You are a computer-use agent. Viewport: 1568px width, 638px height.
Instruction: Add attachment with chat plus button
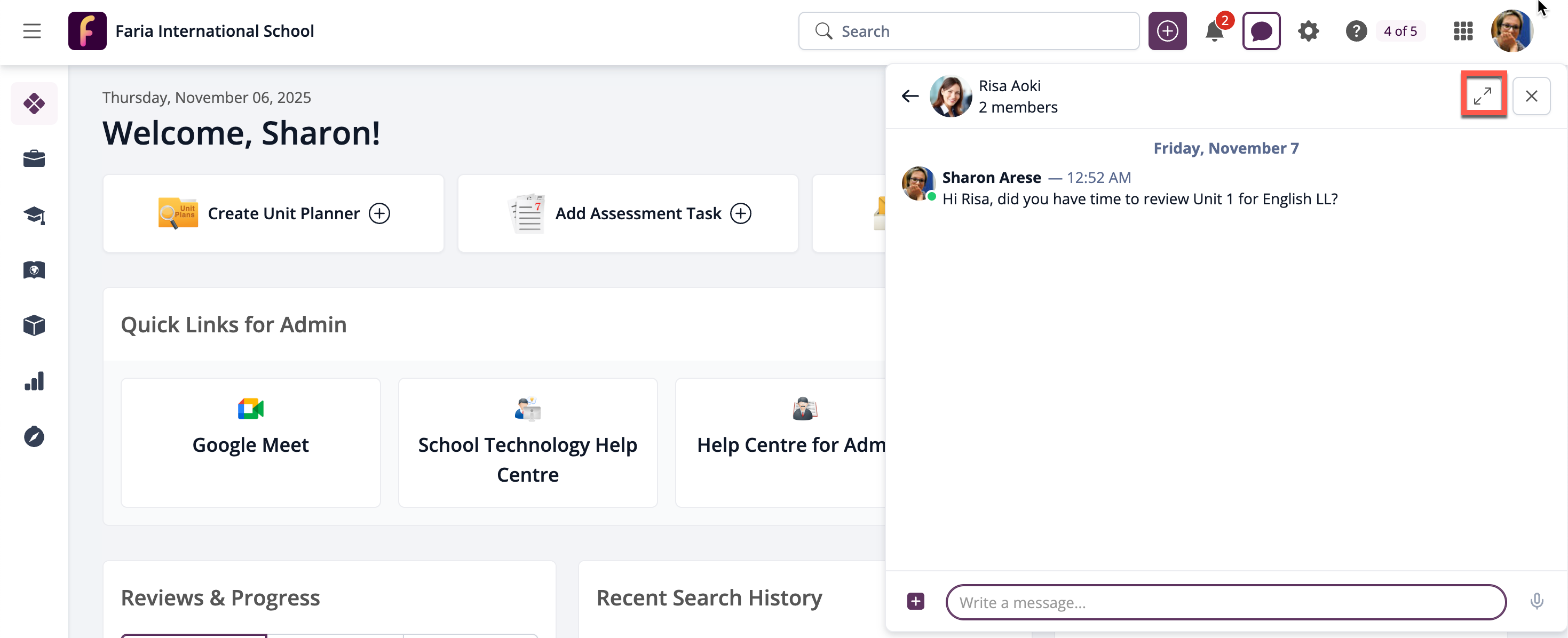click(x=915, y=601)
